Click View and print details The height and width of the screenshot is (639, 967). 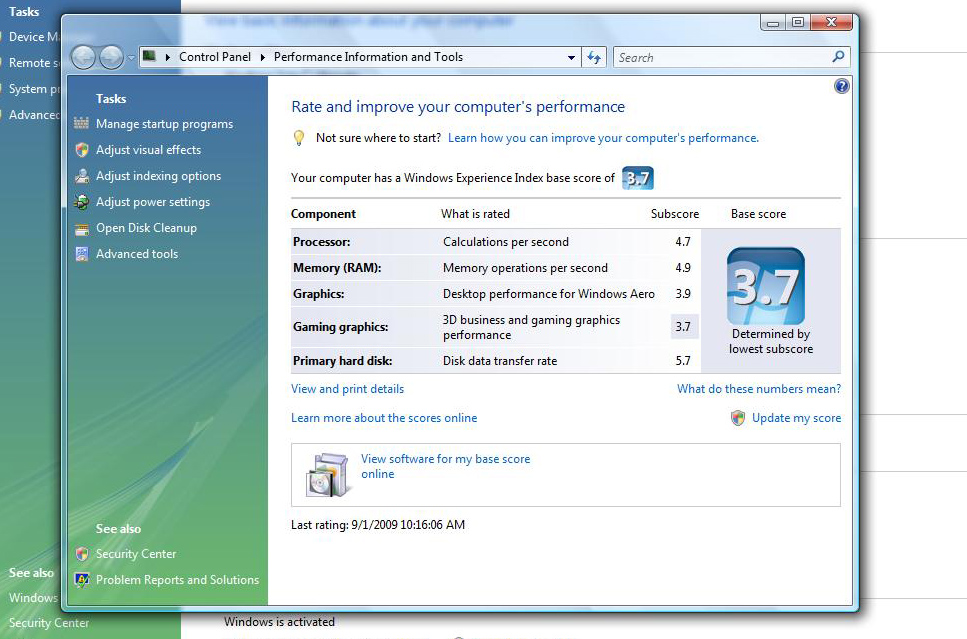coord(347,389)
